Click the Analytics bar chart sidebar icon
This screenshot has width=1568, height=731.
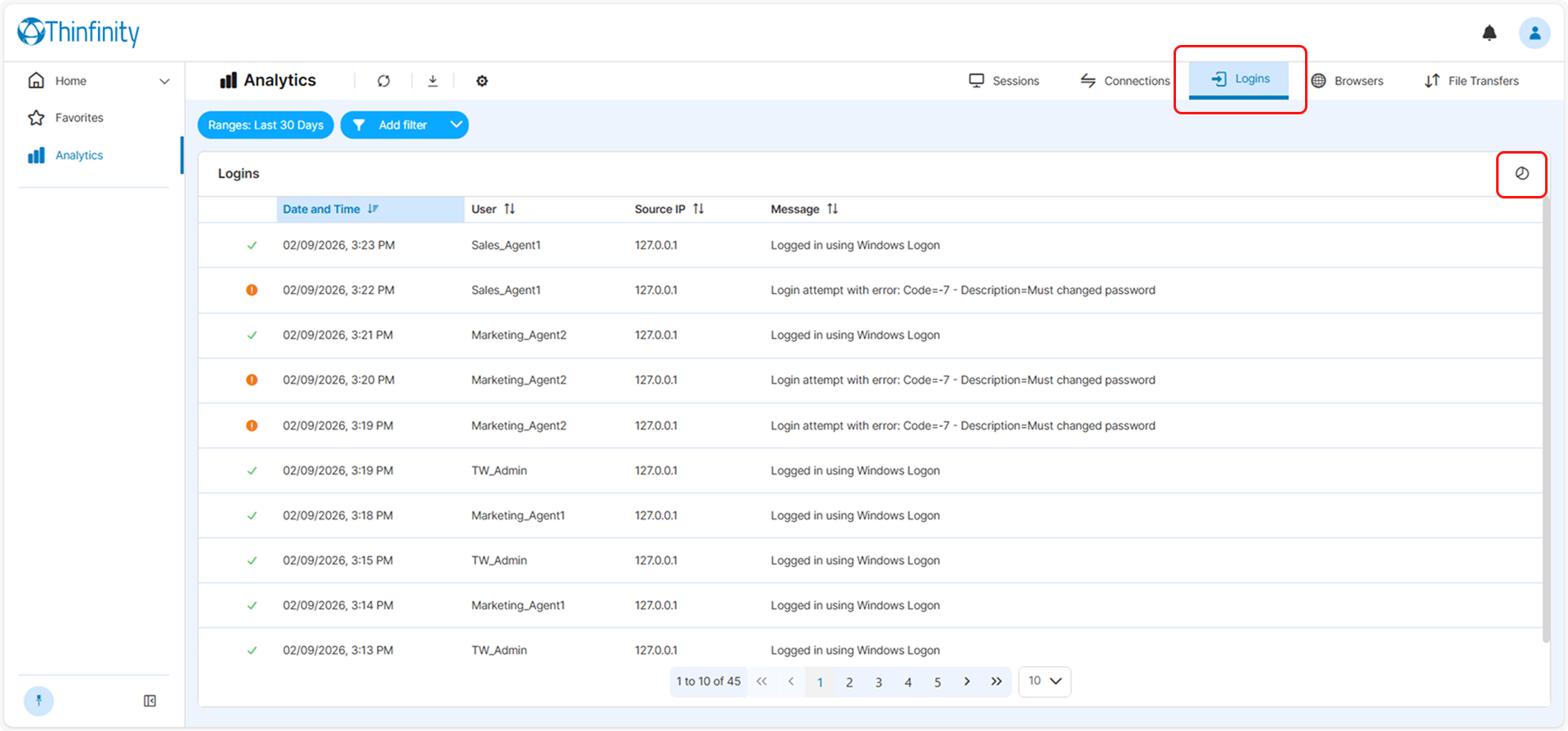click(x=36, y=155)
